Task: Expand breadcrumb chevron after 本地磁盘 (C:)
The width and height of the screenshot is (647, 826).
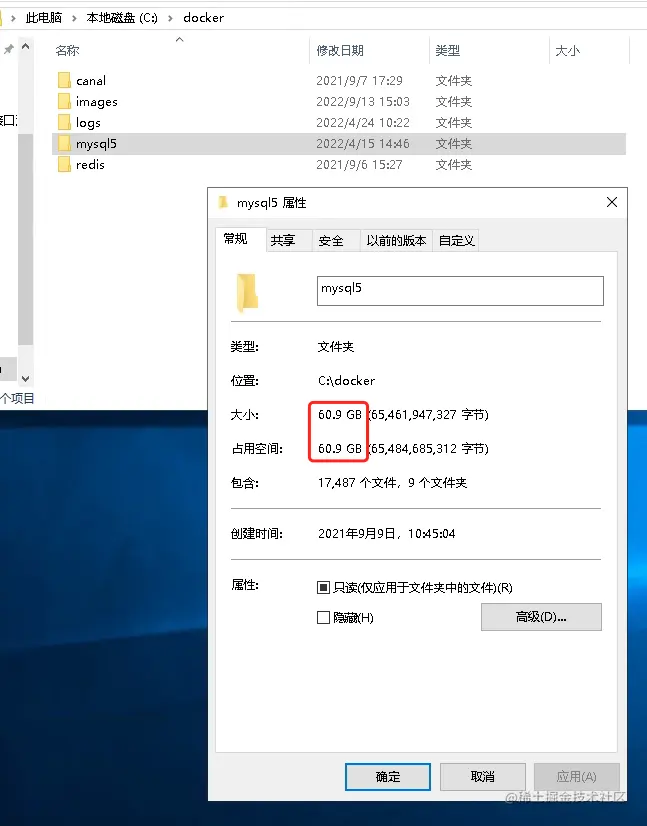Action: pos(170,18)
